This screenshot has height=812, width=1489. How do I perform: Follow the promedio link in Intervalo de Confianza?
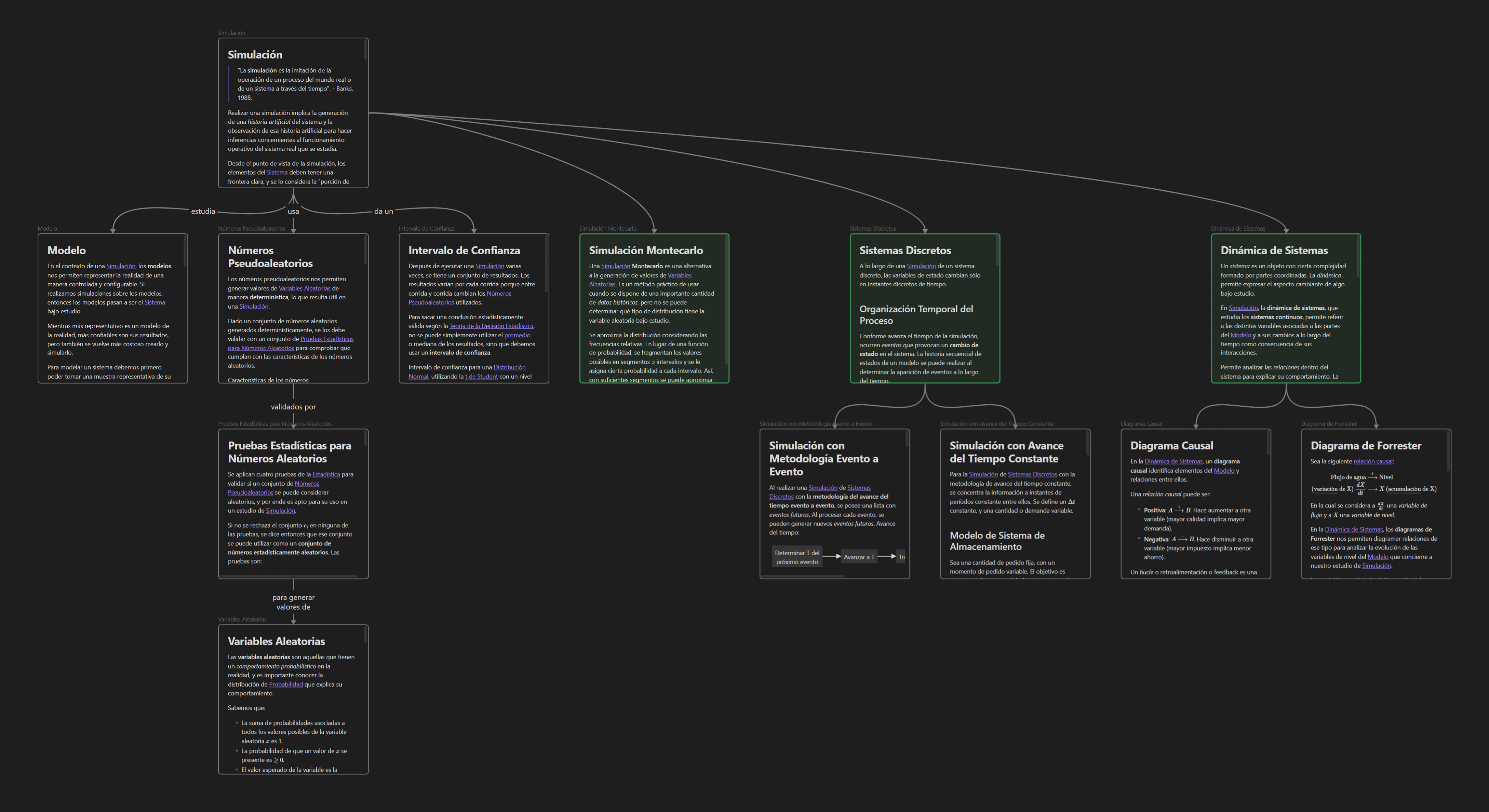coord(517,335)
